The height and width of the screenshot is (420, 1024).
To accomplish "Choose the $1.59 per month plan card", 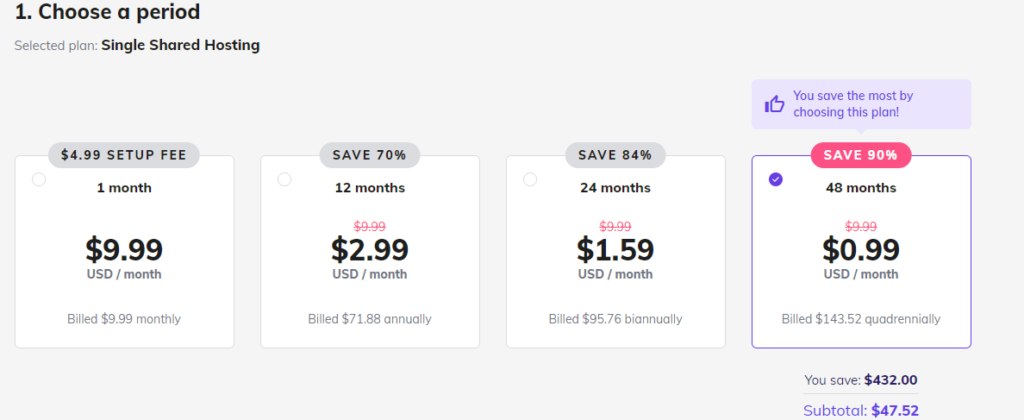I will [615, 251].
